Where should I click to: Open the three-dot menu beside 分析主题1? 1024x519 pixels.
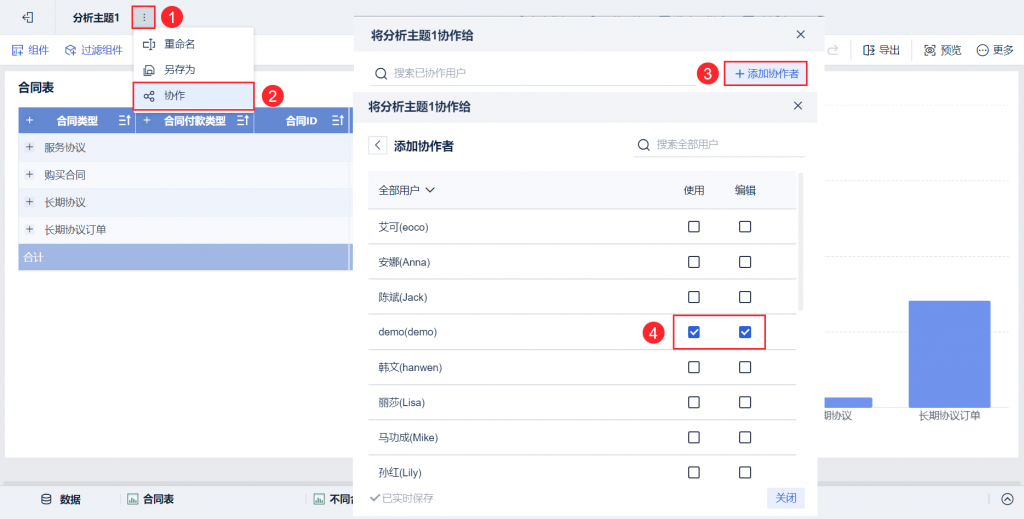click(x=144, y=18)
